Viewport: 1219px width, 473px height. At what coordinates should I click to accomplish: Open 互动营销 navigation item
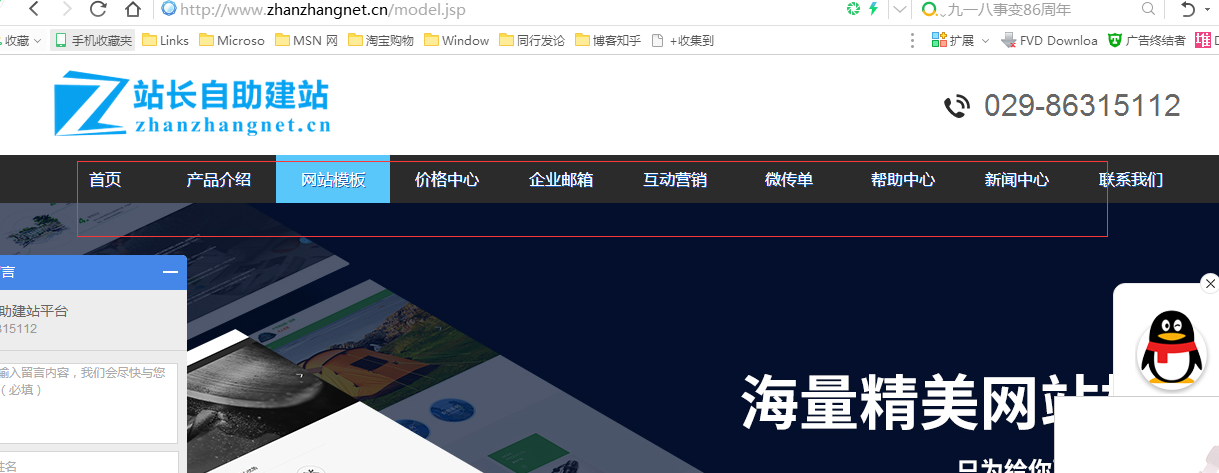pyautogui.click(x=675, y=180)
